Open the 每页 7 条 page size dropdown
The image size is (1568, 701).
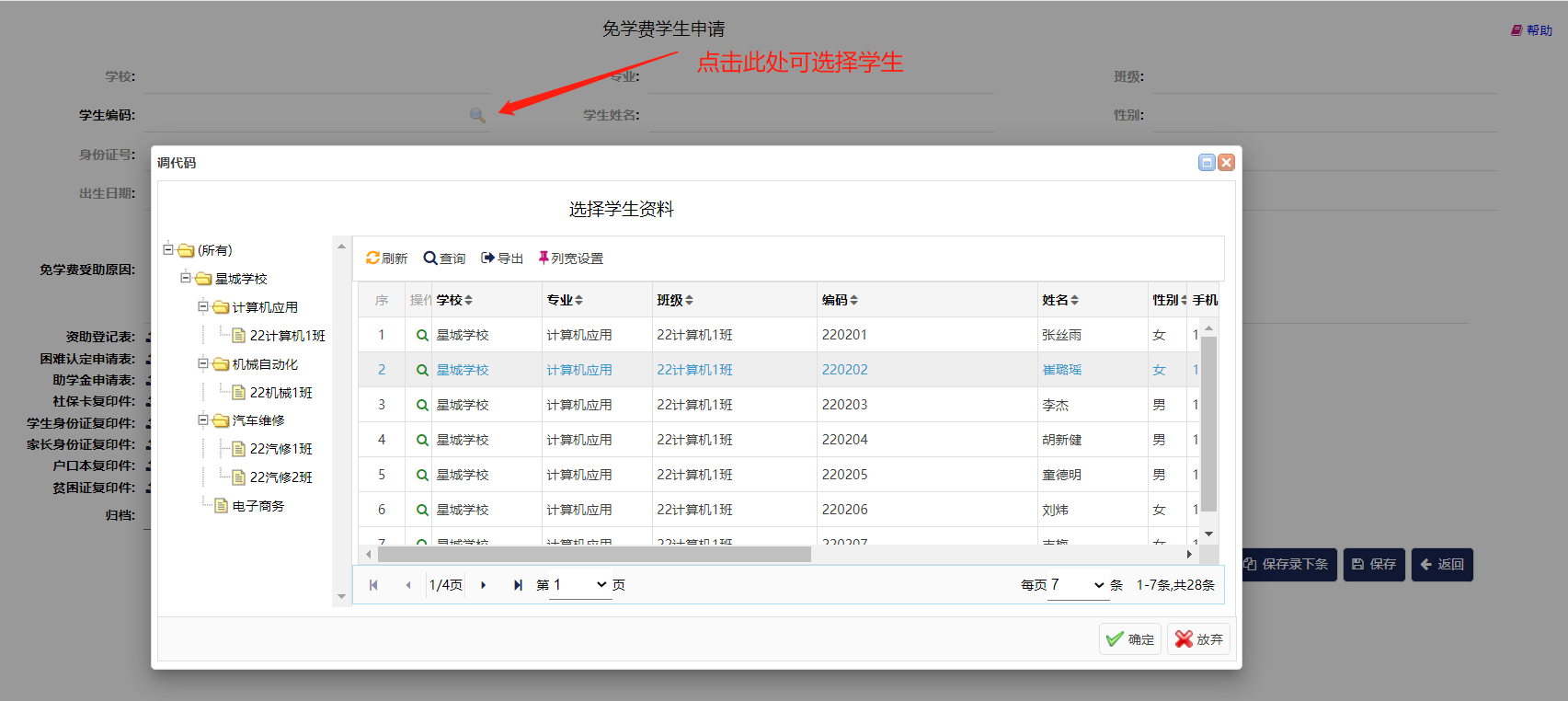pyautogui.click(x=1078, y=585)
